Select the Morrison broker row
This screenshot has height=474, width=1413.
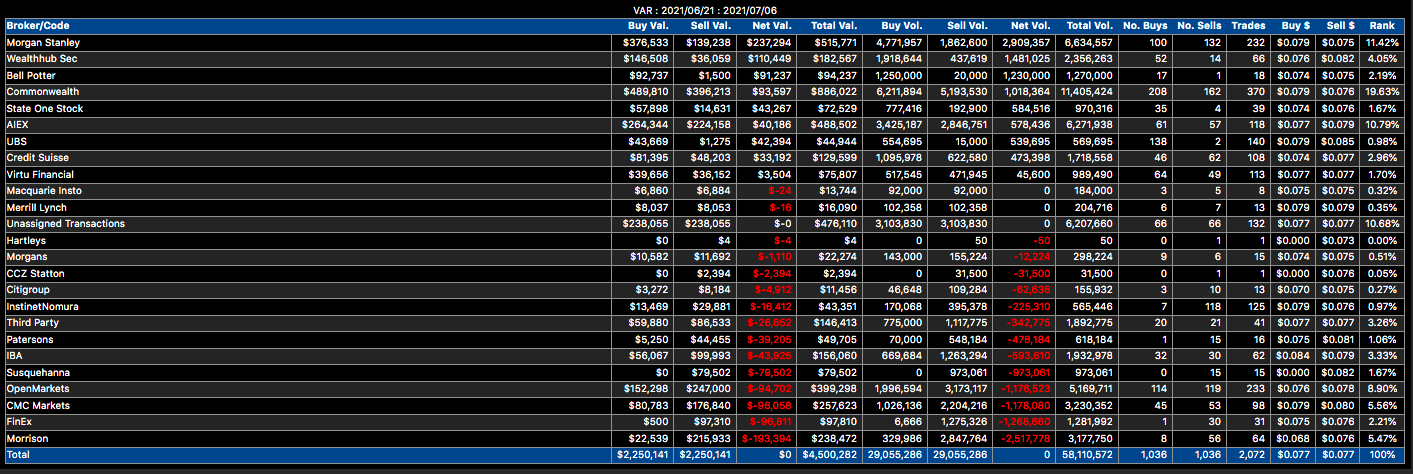[x=706, y=439]
